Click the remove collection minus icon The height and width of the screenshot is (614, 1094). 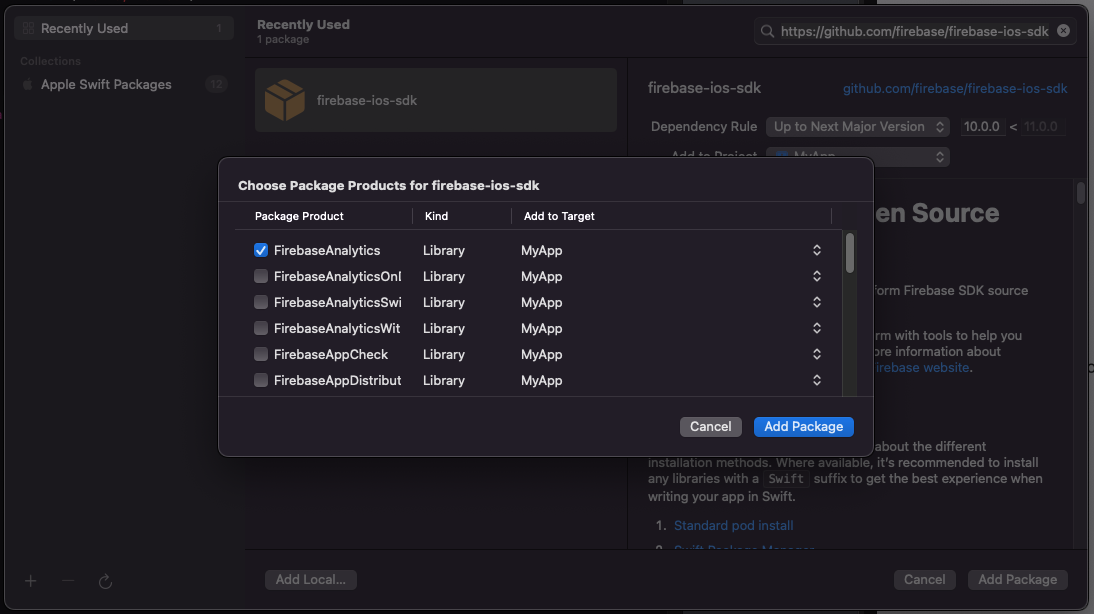tap(68, 581)
